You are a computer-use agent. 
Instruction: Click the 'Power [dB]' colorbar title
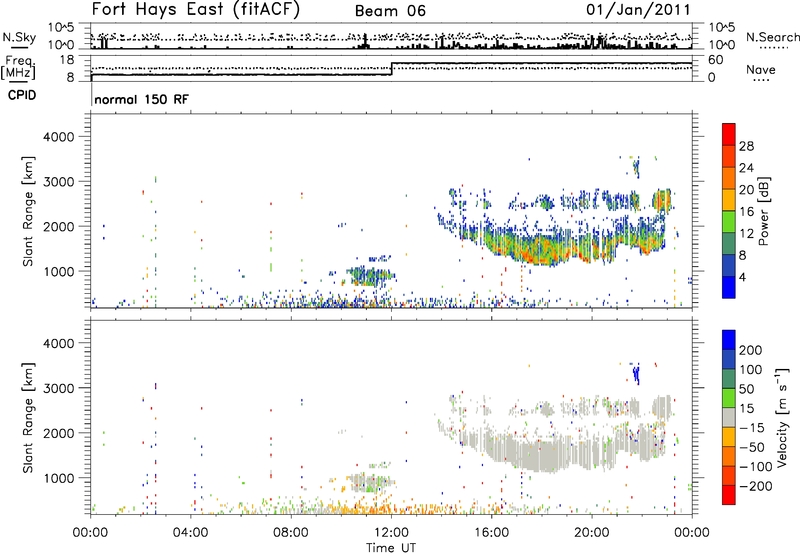[x=764, y=211]
